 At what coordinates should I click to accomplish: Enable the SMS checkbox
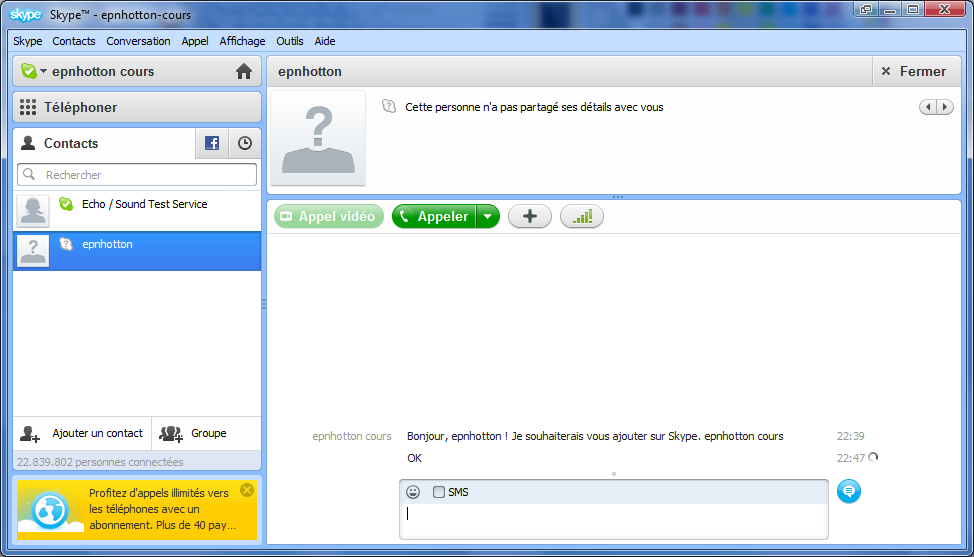pyautogui.click(x=439, y=492)
